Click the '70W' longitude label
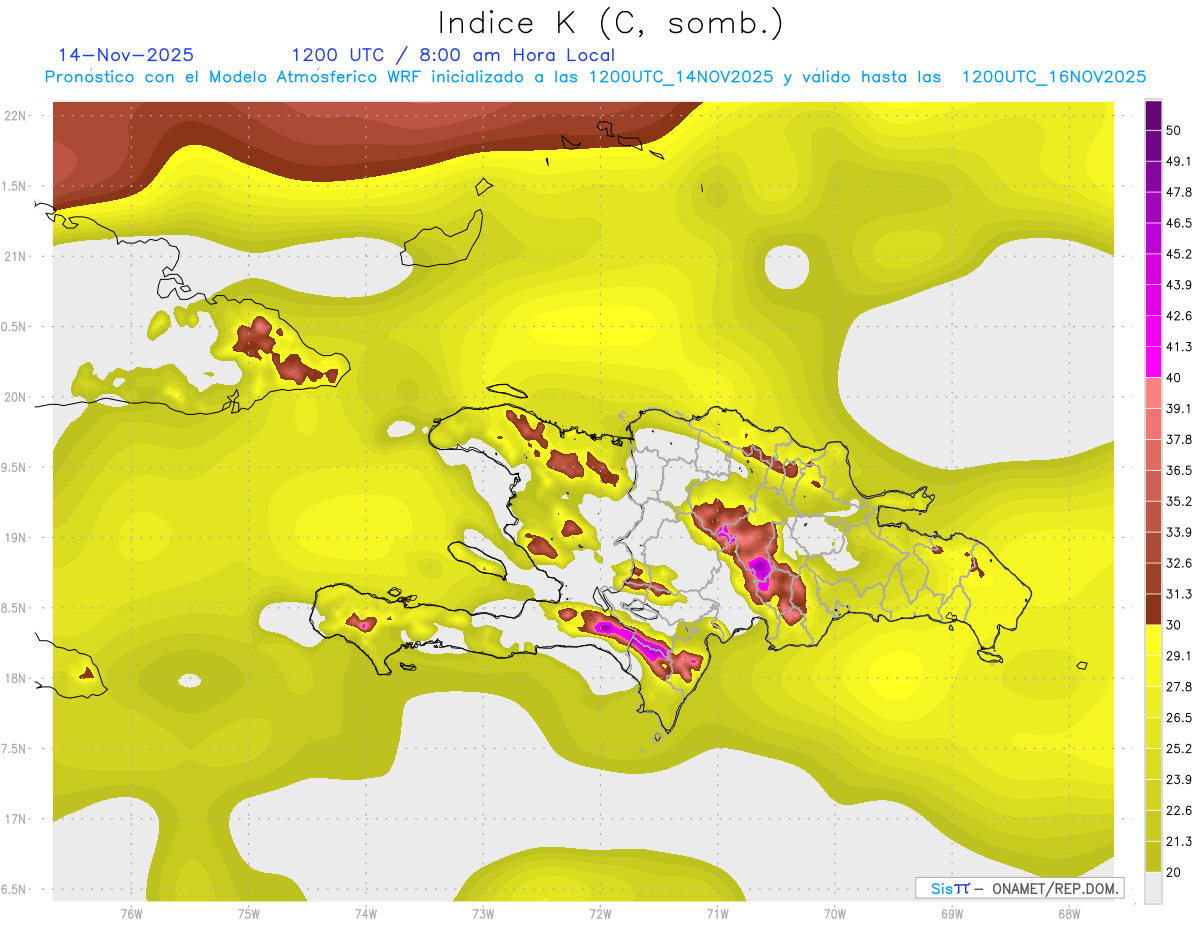 tap(834, 914)
